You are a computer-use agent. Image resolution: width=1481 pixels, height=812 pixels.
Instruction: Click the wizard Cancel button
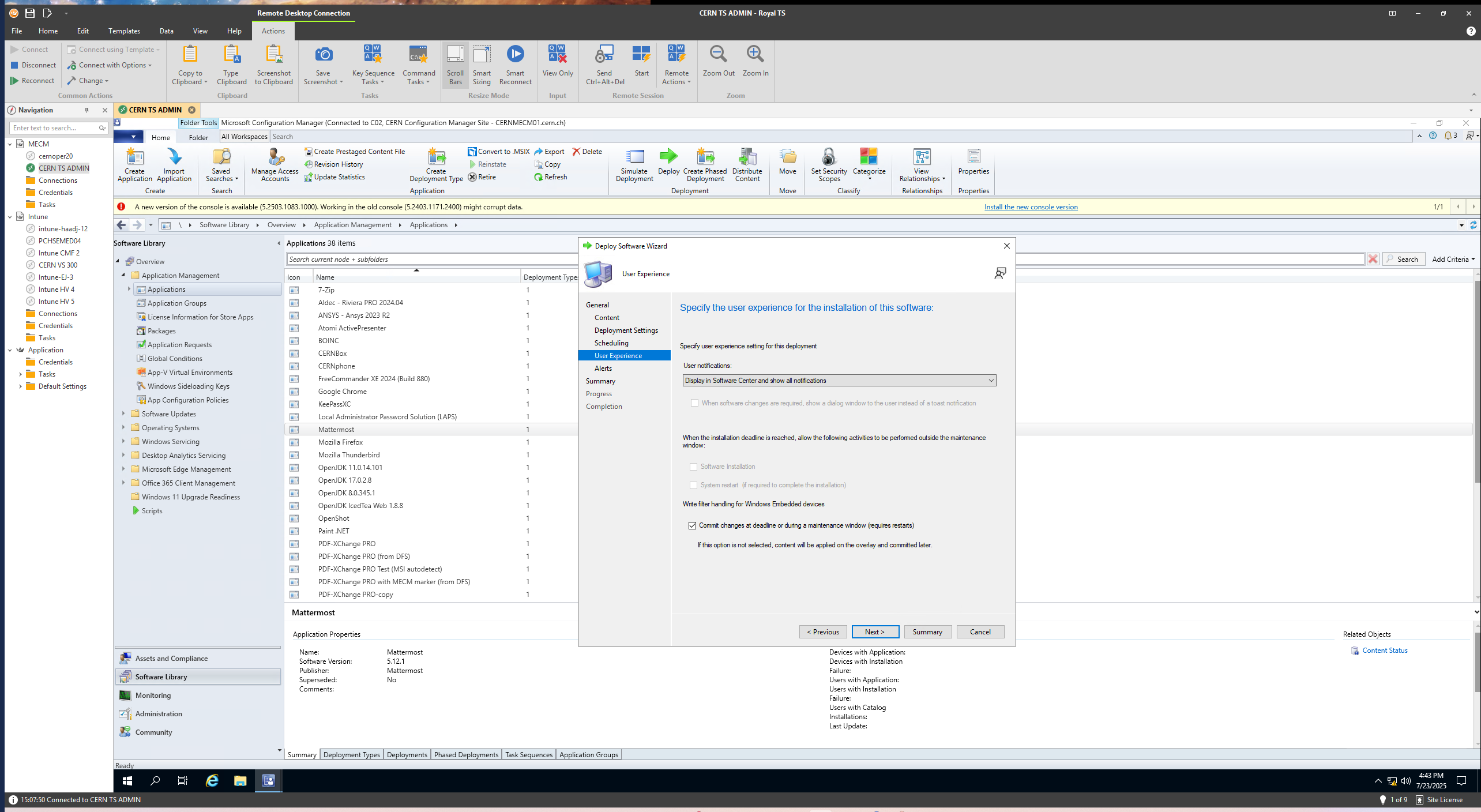(980, 632)
